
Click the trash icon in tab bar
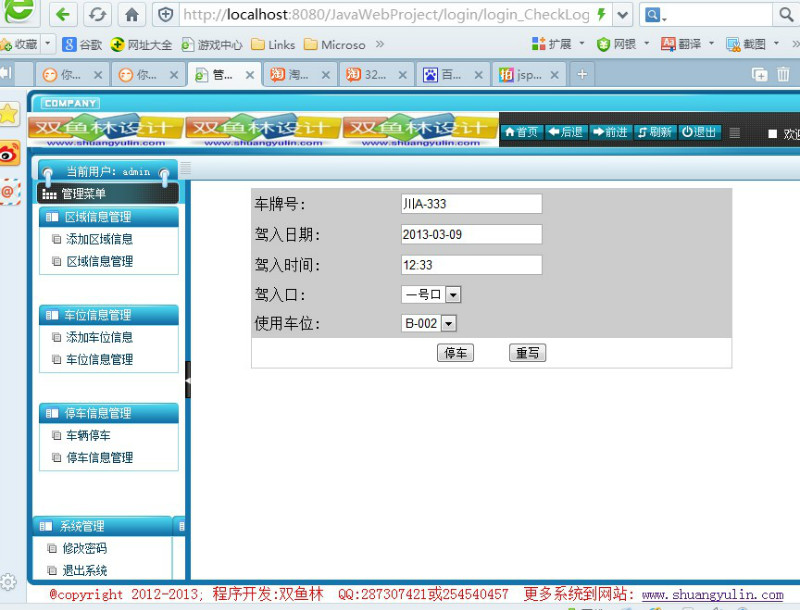pos(783,74)
